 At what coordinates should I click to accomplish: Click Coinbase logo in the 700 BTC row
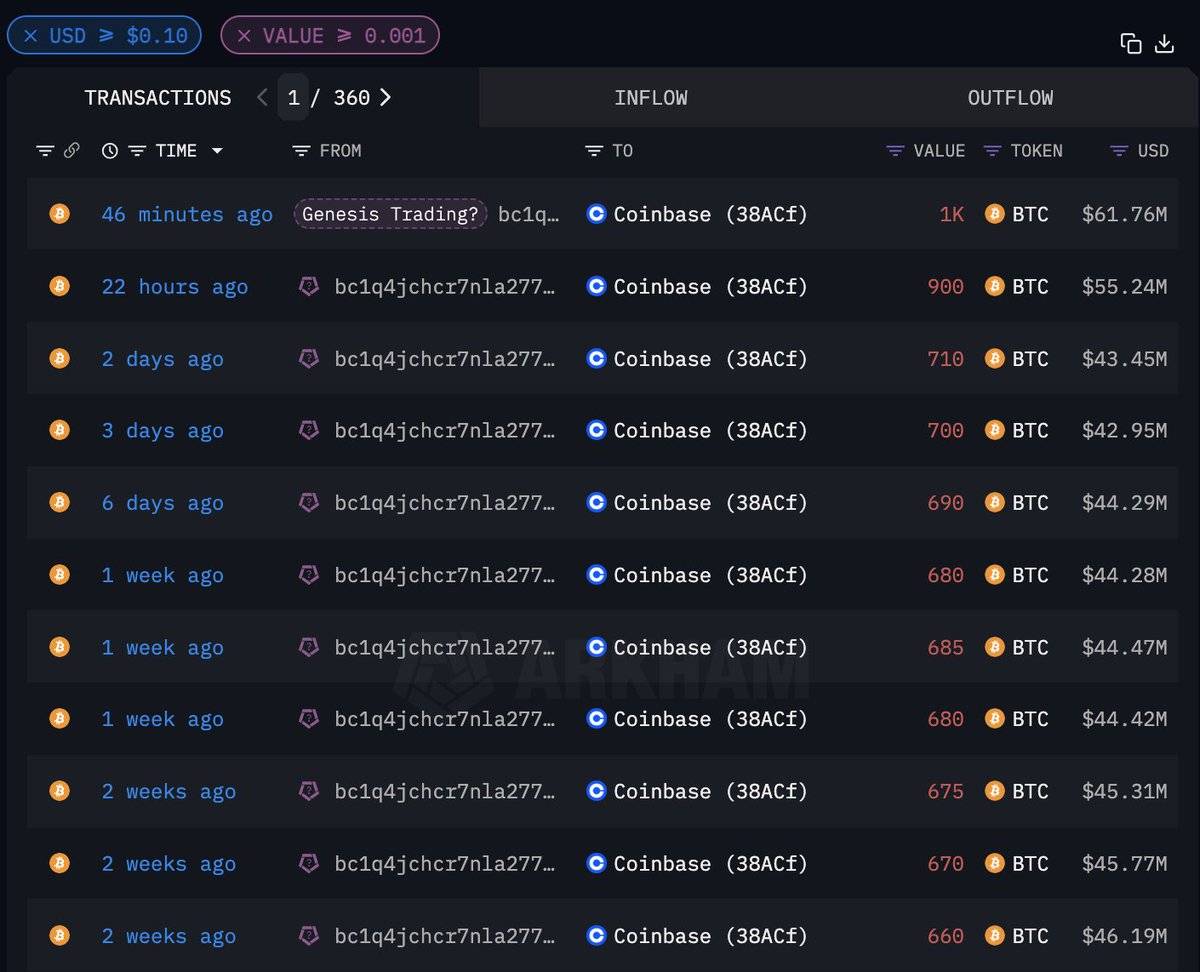(x=596, y=430)
